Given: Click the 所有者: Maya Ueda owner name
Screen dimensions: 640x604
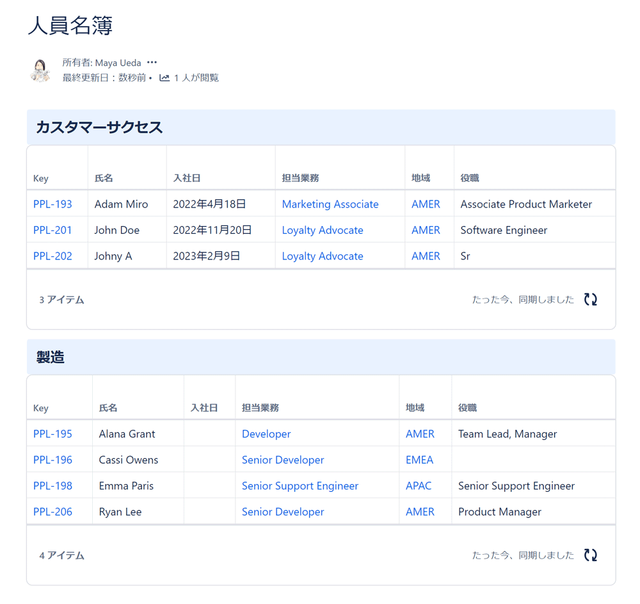Looking at the screenshot, I should point(102,62).
